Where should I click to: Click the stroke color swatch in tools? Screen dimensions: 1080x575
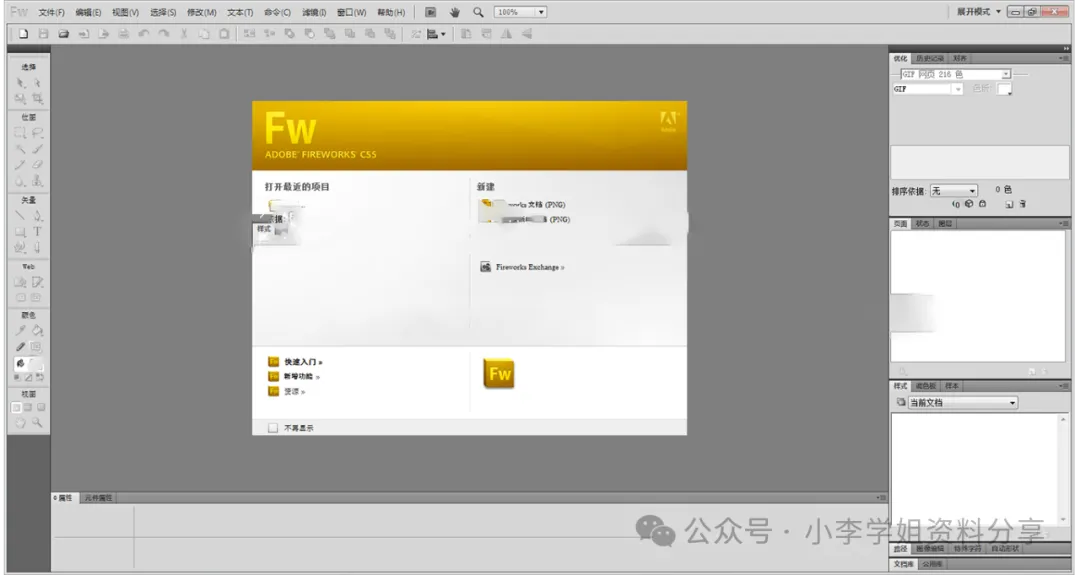pos(35,347)
